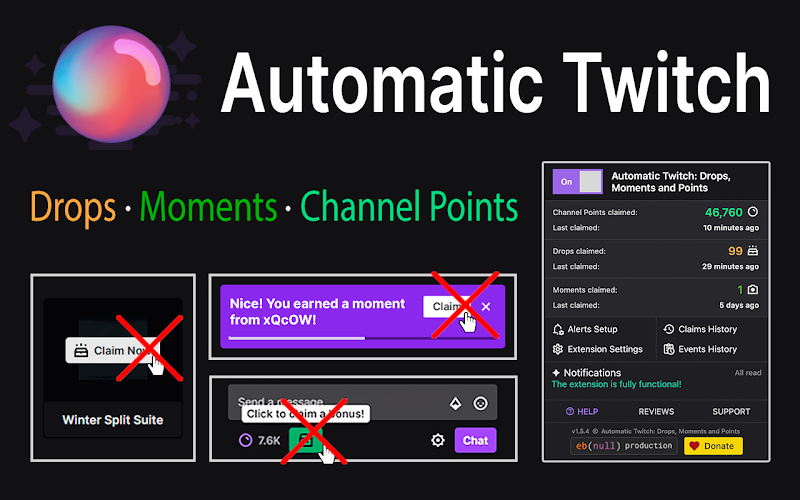
Task: Open Alerts Setup
Action: (x=585, y=329)
